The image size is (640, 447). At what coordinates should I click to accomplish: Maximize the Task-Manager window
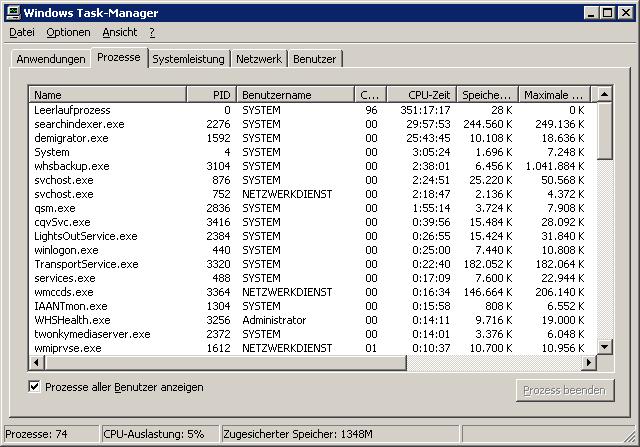(607, 13)
